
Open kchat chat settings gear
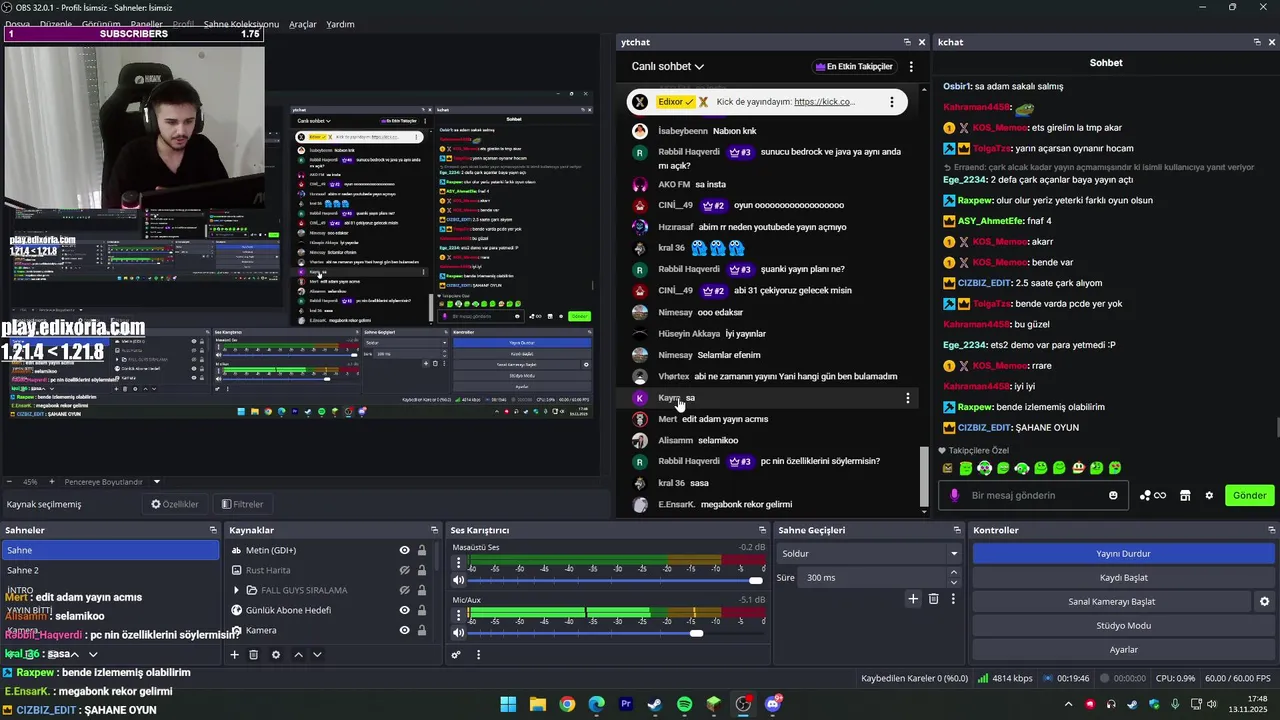(x=1209, y=495)
